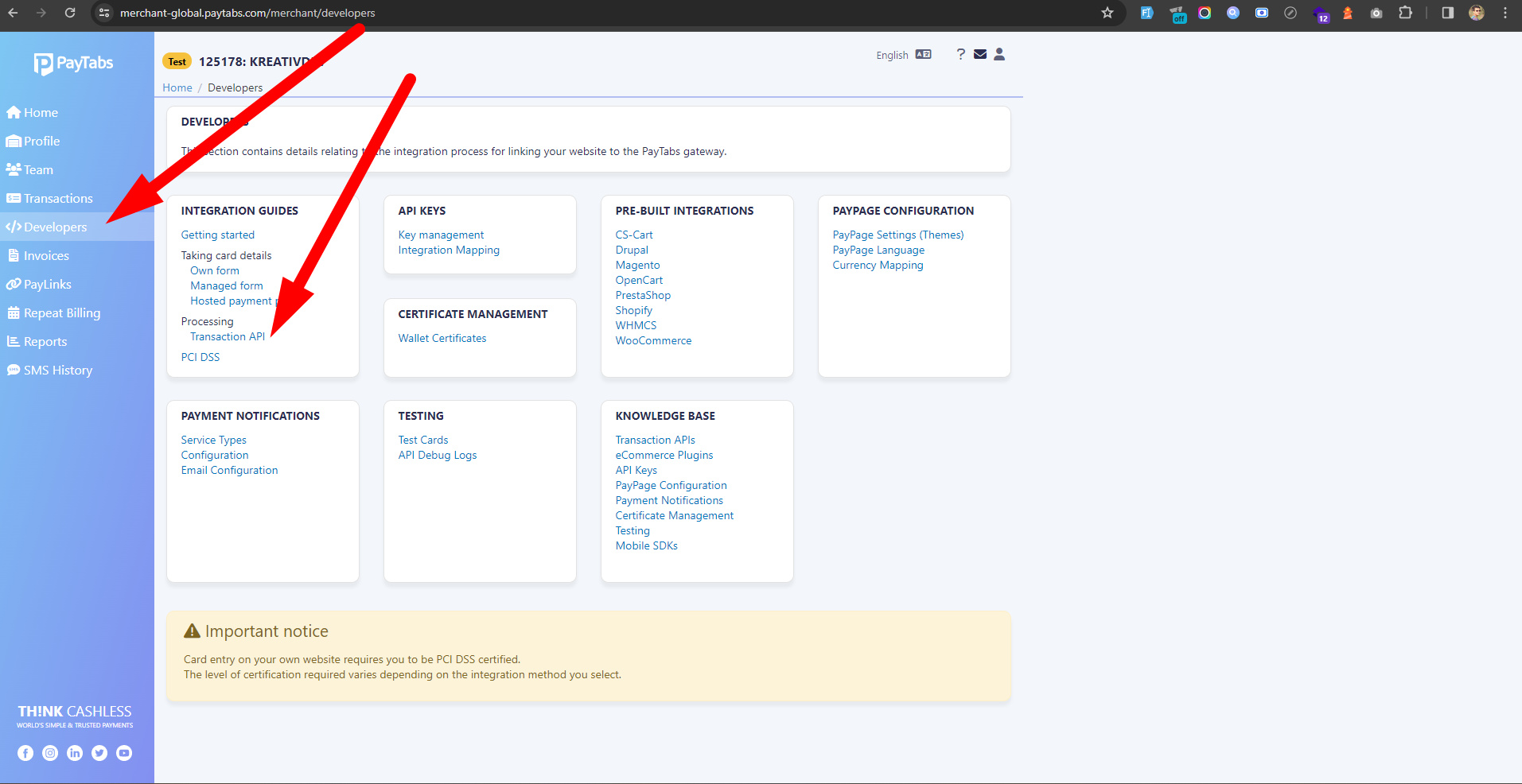The image size is (1522, 784).
Task: Open the user account icon
Action: (x=999, y=54)
